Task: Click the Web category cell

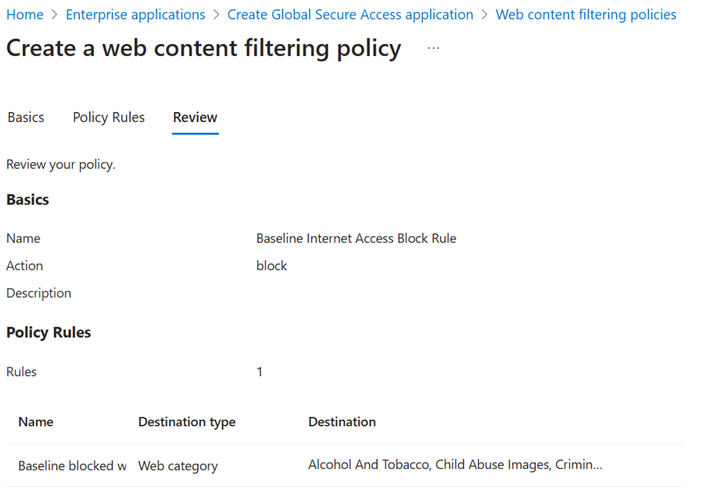Action: click(178, 466)
